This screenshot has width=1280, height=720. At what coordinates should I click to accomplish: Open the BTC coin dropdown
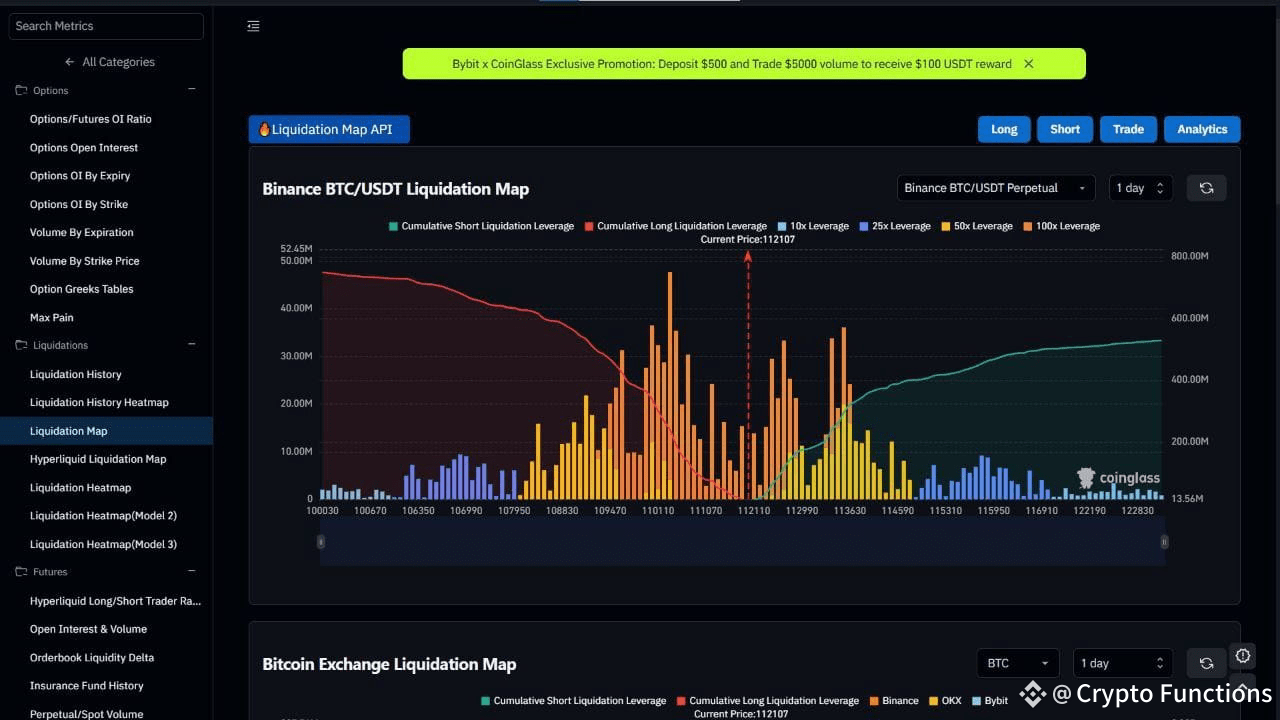pos(1017,663)
